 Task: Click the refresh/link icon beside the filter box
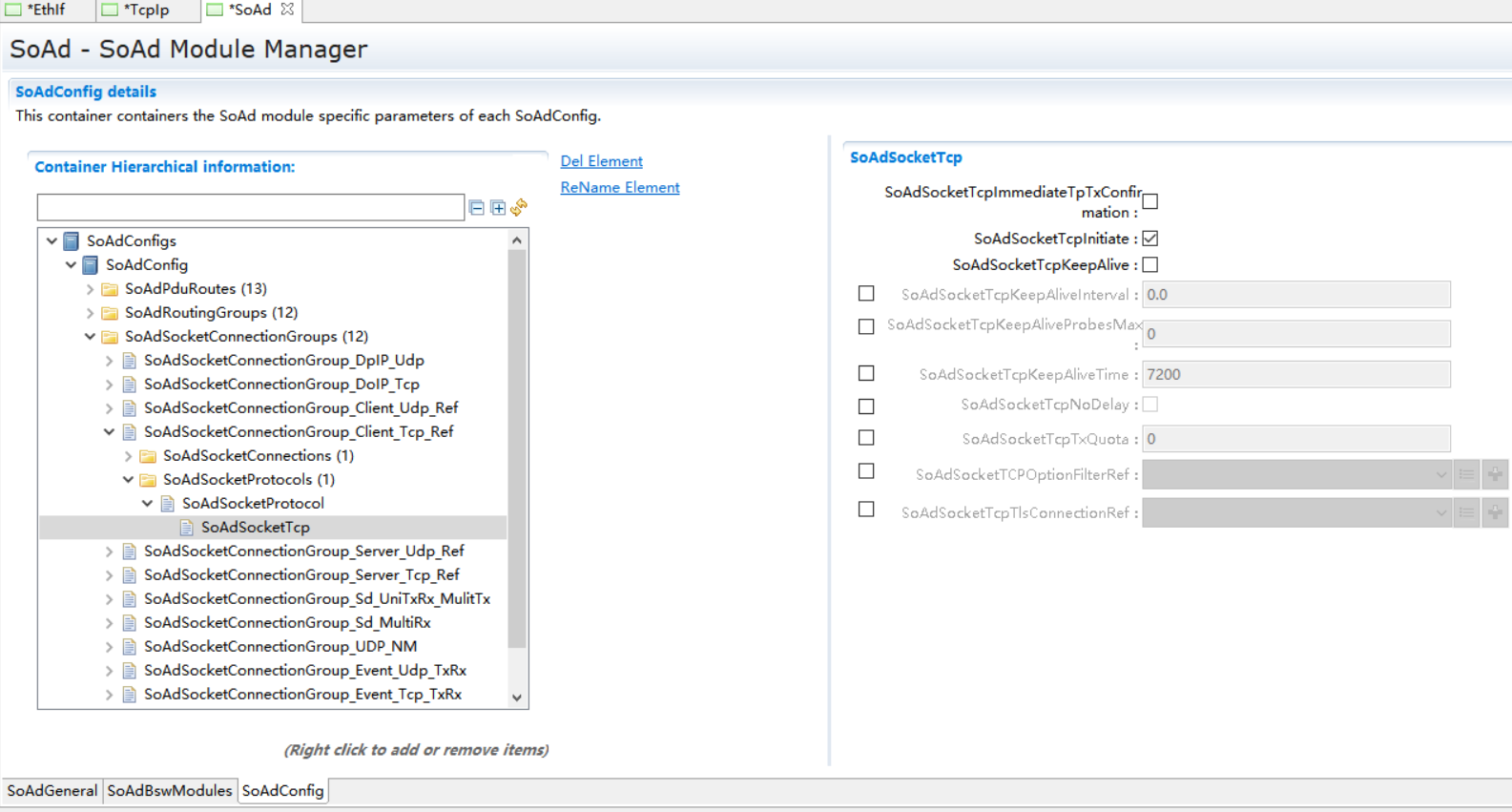pyautogui.click(x=519, y=207)
